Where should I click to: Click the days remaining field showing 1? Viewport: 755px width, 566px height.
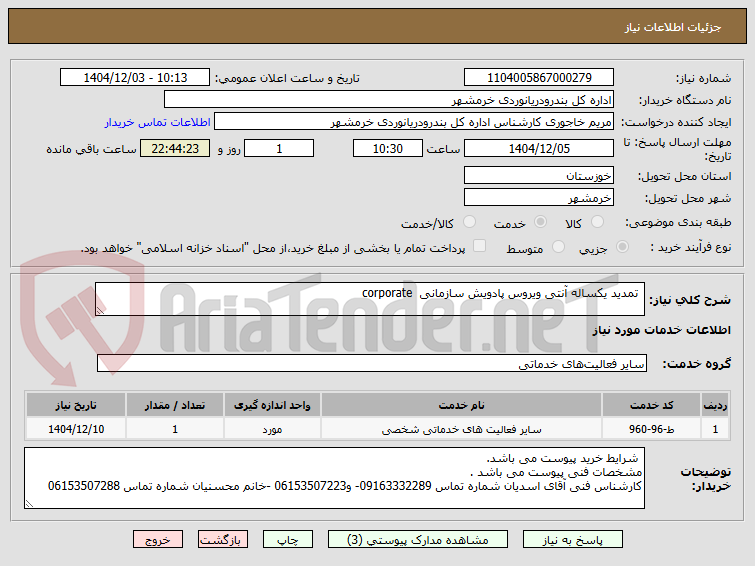pyautogui.click(x=279, y=148)
